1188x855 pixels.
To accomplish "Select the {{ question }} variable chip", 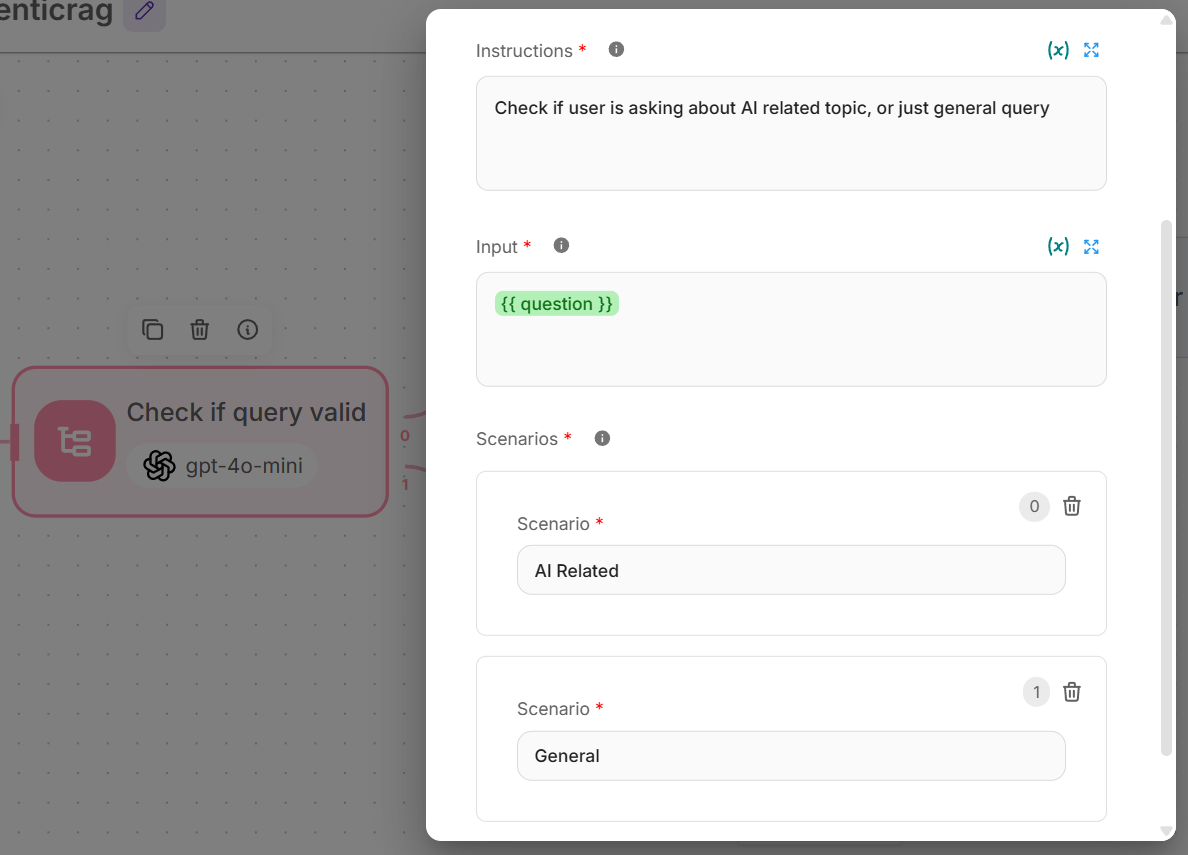I will pos(557,304).
